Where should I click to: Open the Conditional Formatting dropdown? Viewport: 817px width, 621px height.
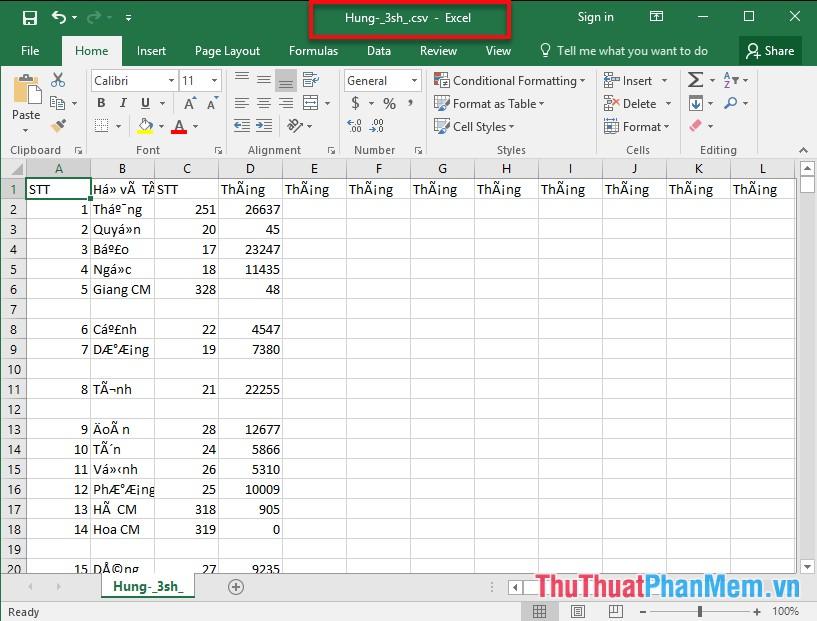[x=510, y=80]
